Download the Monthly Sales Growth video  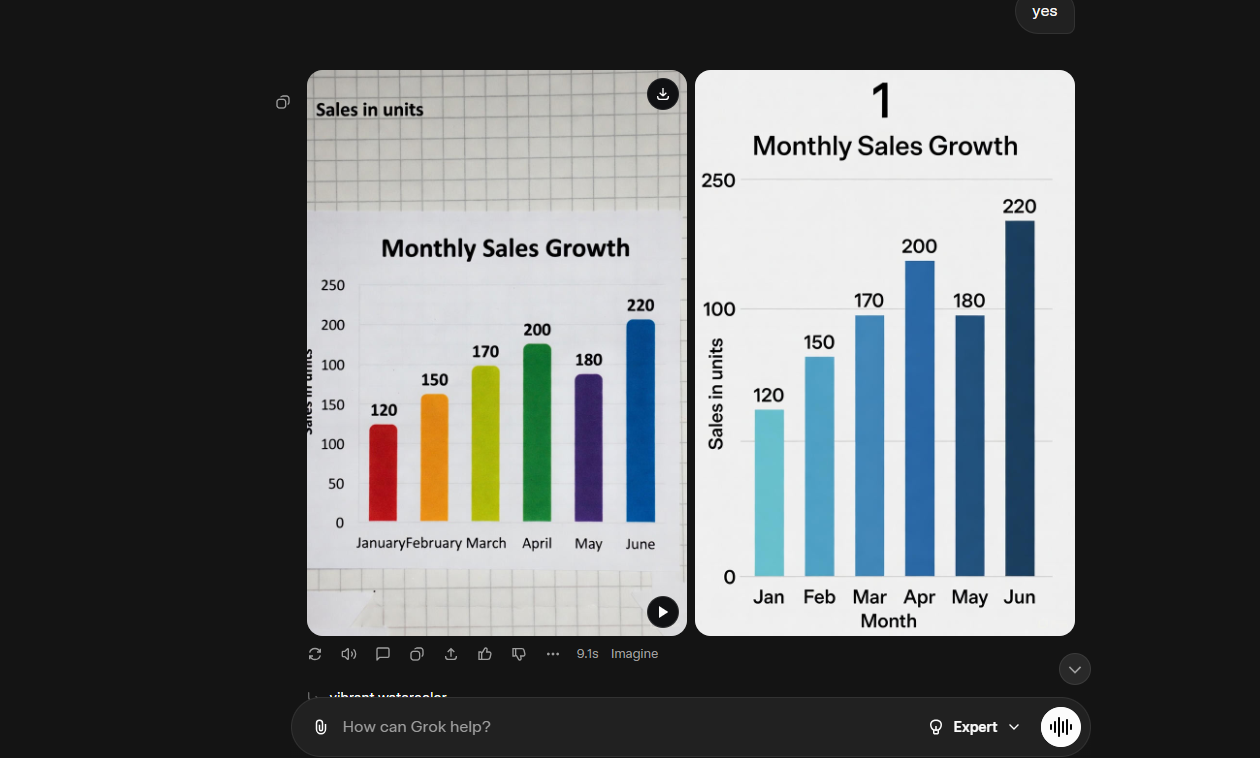[663, 94]
